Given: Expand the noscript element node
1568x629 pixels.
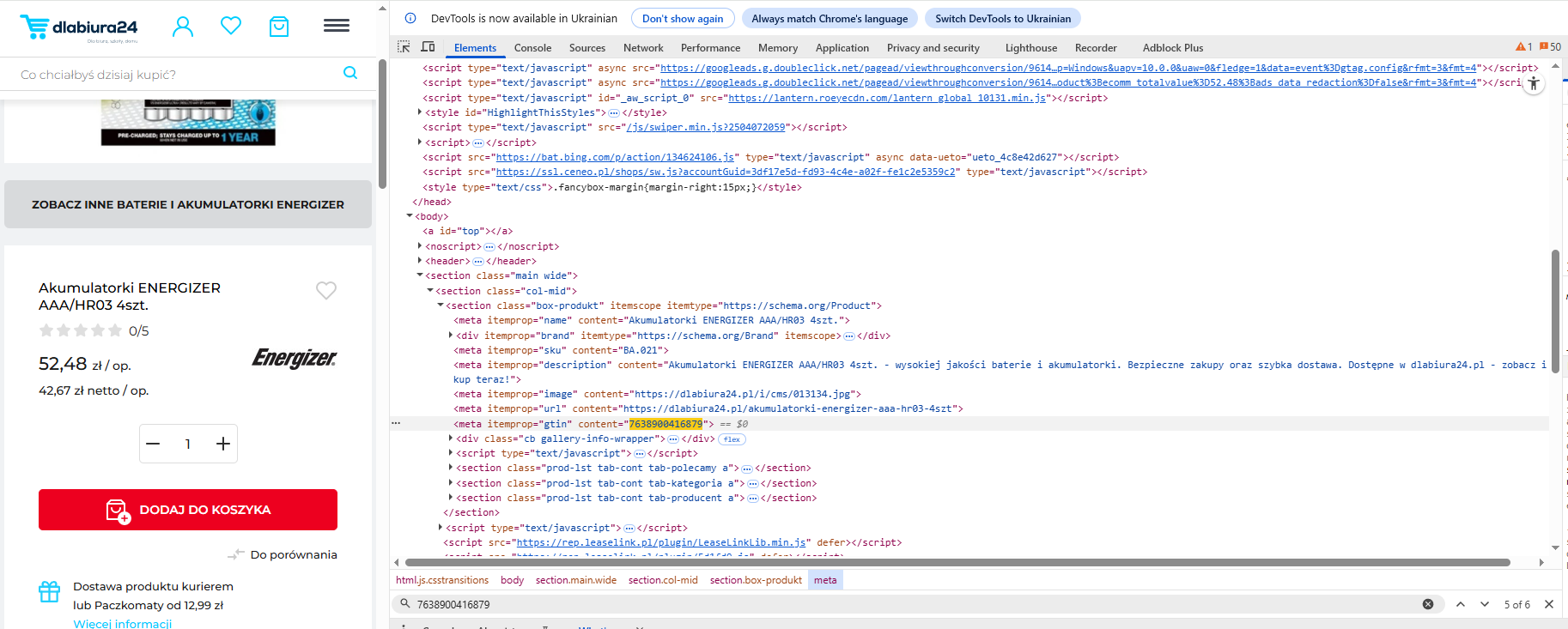Looking at the screenshot, I should pyautogui.click(x=420, y=246).
